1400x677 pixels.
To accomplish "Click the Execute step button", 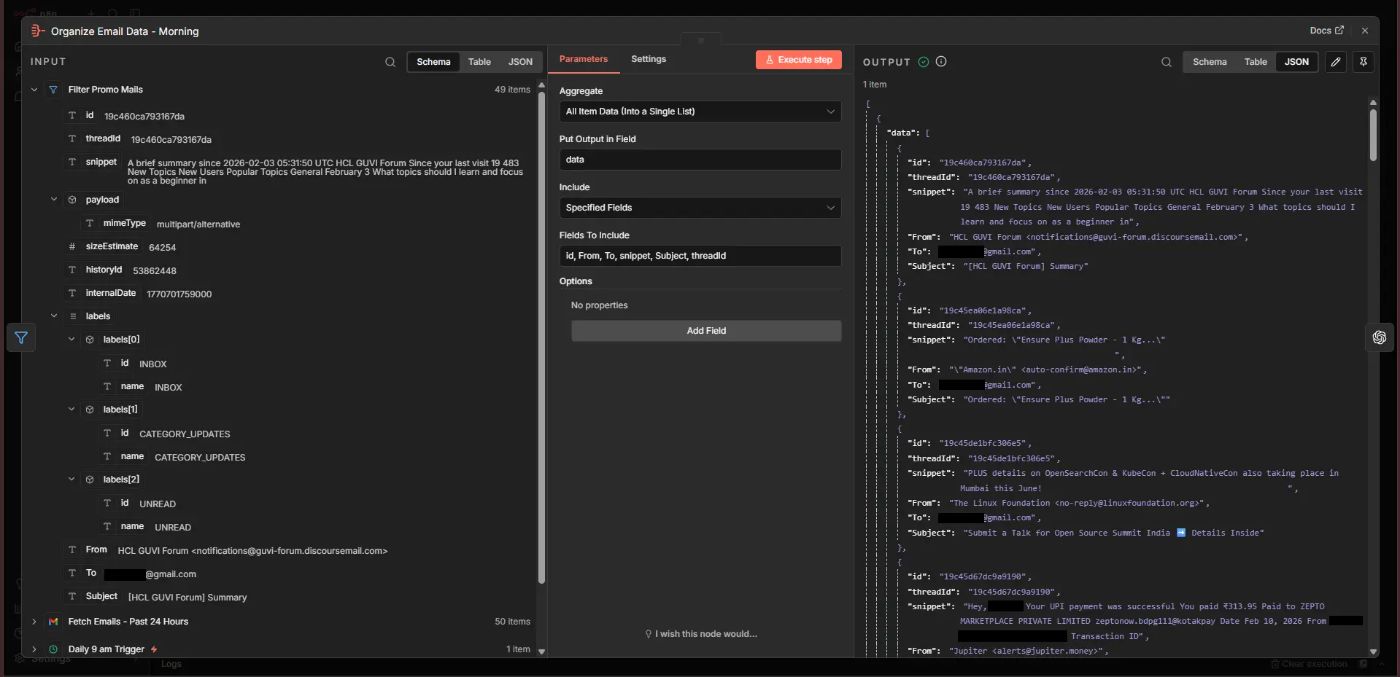I will point(798,60).
